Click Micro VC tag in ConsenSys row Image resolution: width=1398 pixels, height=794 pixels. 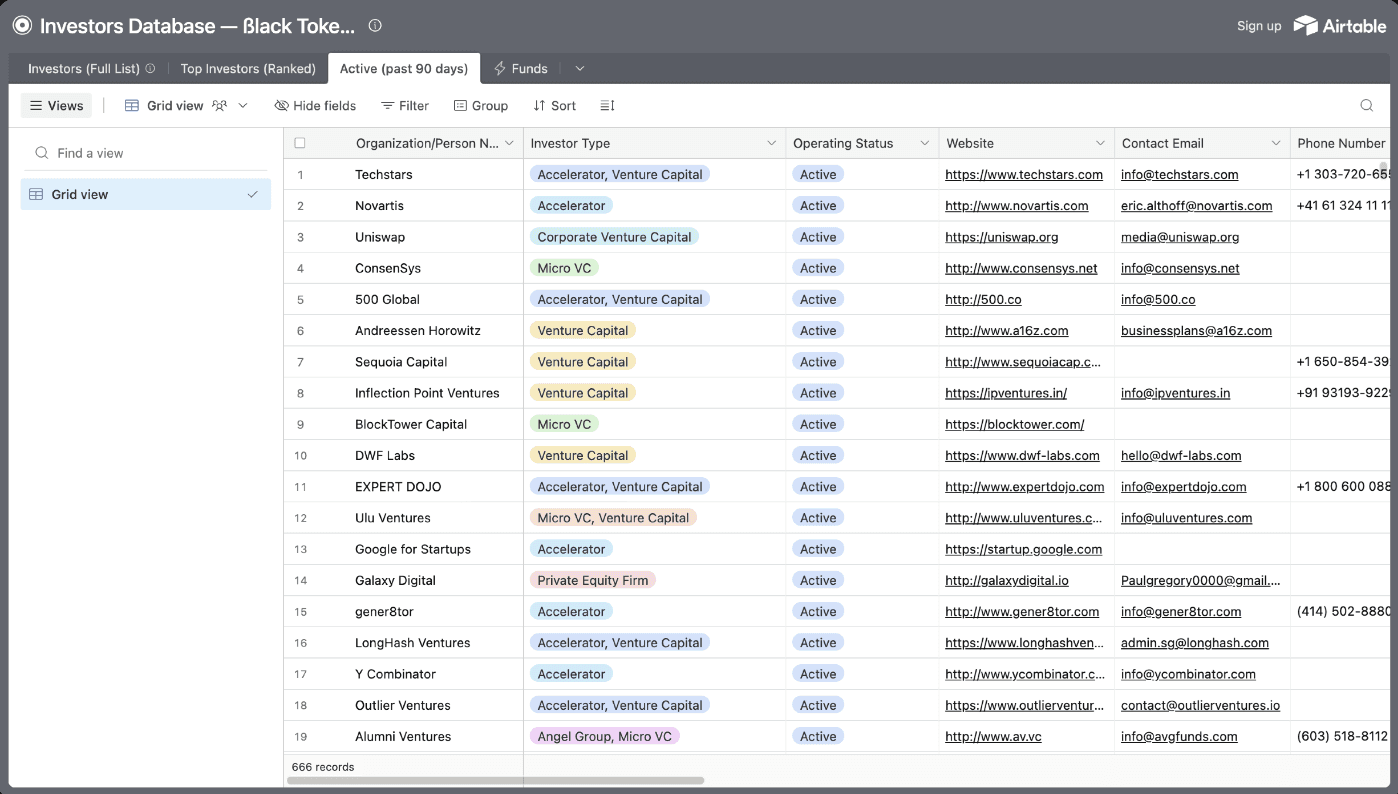click(564, 268)
